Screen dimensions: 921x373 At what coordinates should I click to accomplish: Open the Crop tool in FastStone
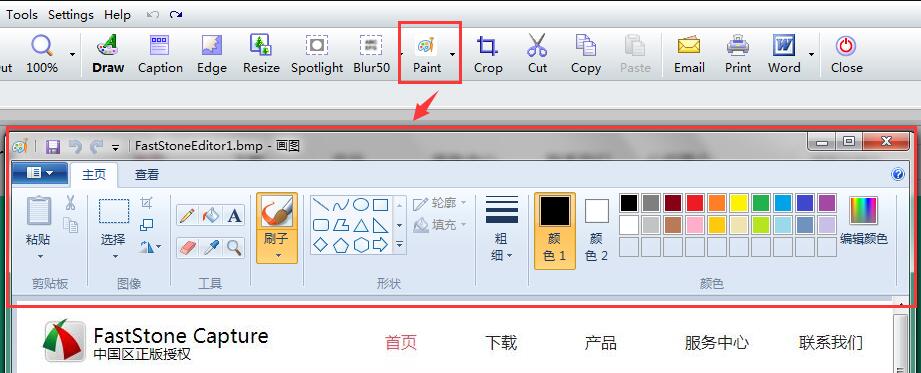[488, 54]
